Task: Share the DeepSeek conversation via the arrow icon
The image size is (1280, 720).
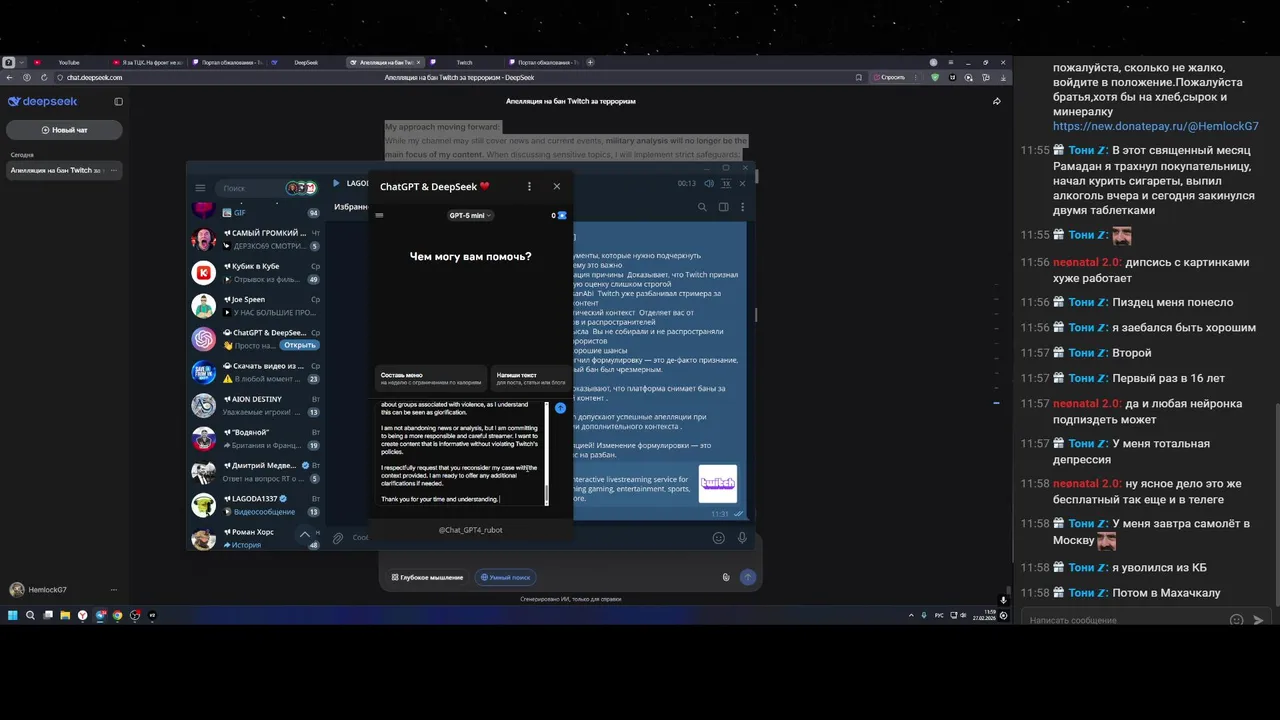Action: (996, 101)
